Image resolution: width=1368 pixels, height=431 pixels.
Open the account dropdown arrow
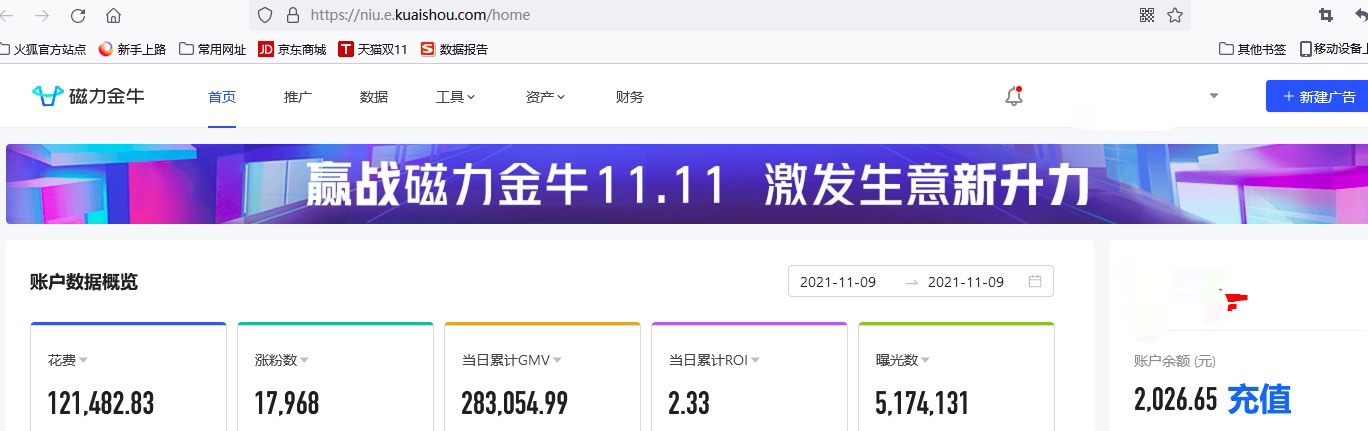coord(1214,96)
